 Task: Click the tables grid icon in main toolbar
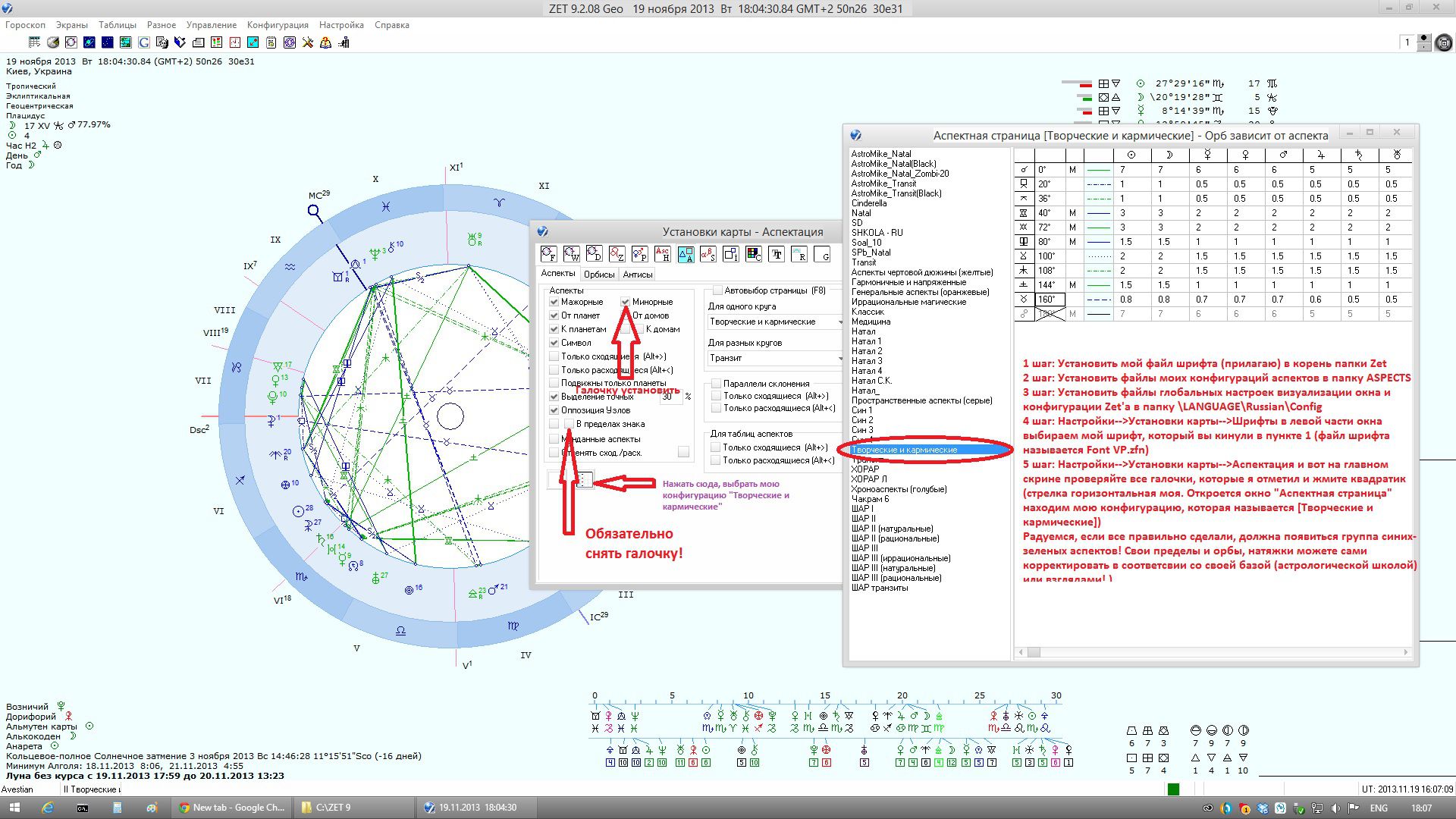tap(34, 42)
